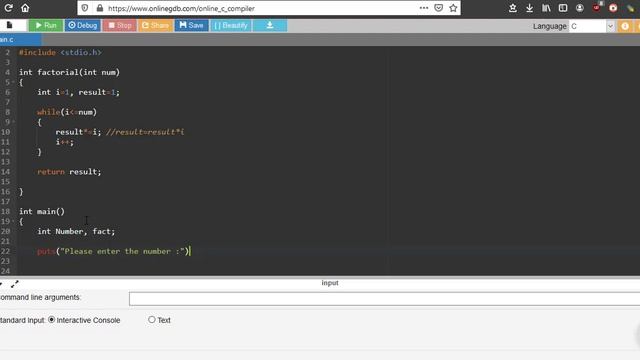The height and width of the screenshot is (360, 640).
Task: Click the "i++;" line in editor
Action: pos(64,142)
